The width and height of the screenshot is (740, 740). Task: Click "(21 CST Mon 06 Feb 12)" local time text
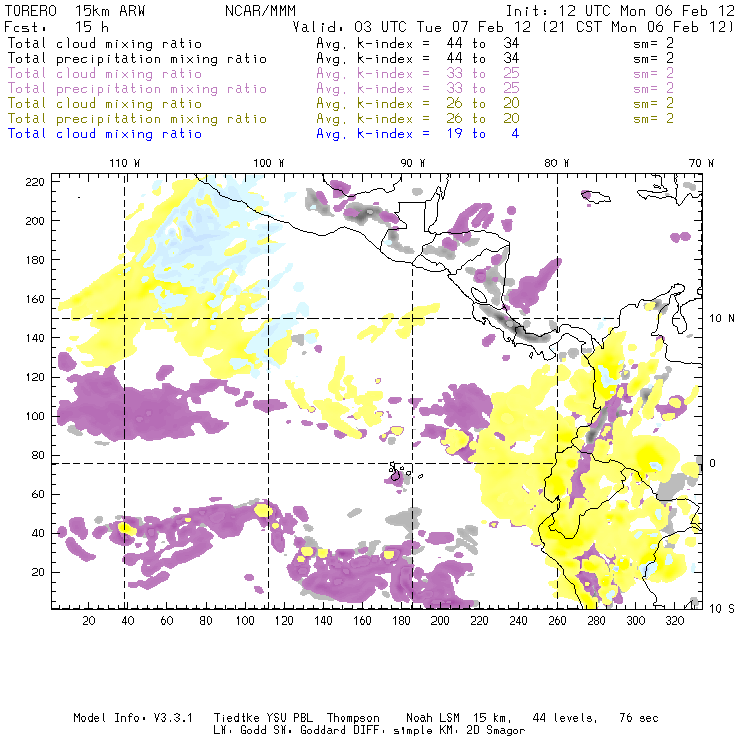click(638, 27)
